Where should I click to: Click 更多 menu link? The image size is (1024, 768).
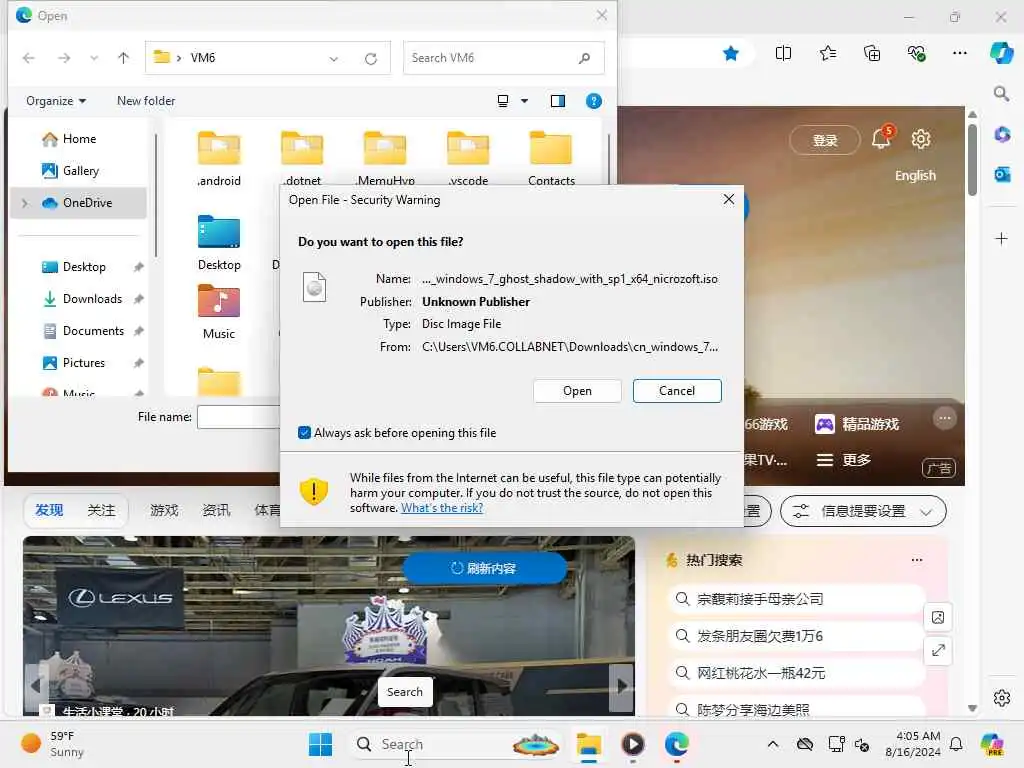844,460
